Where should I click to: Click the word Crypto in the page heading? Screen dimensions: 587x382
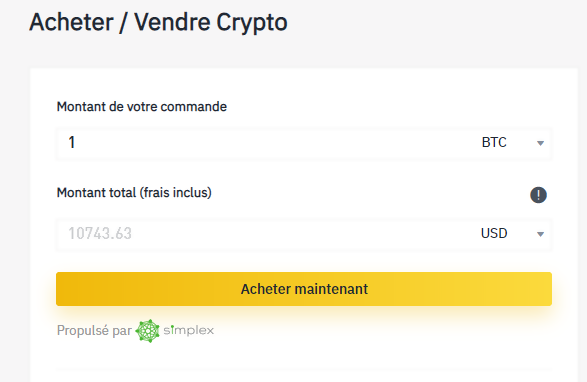pos(252,23)
